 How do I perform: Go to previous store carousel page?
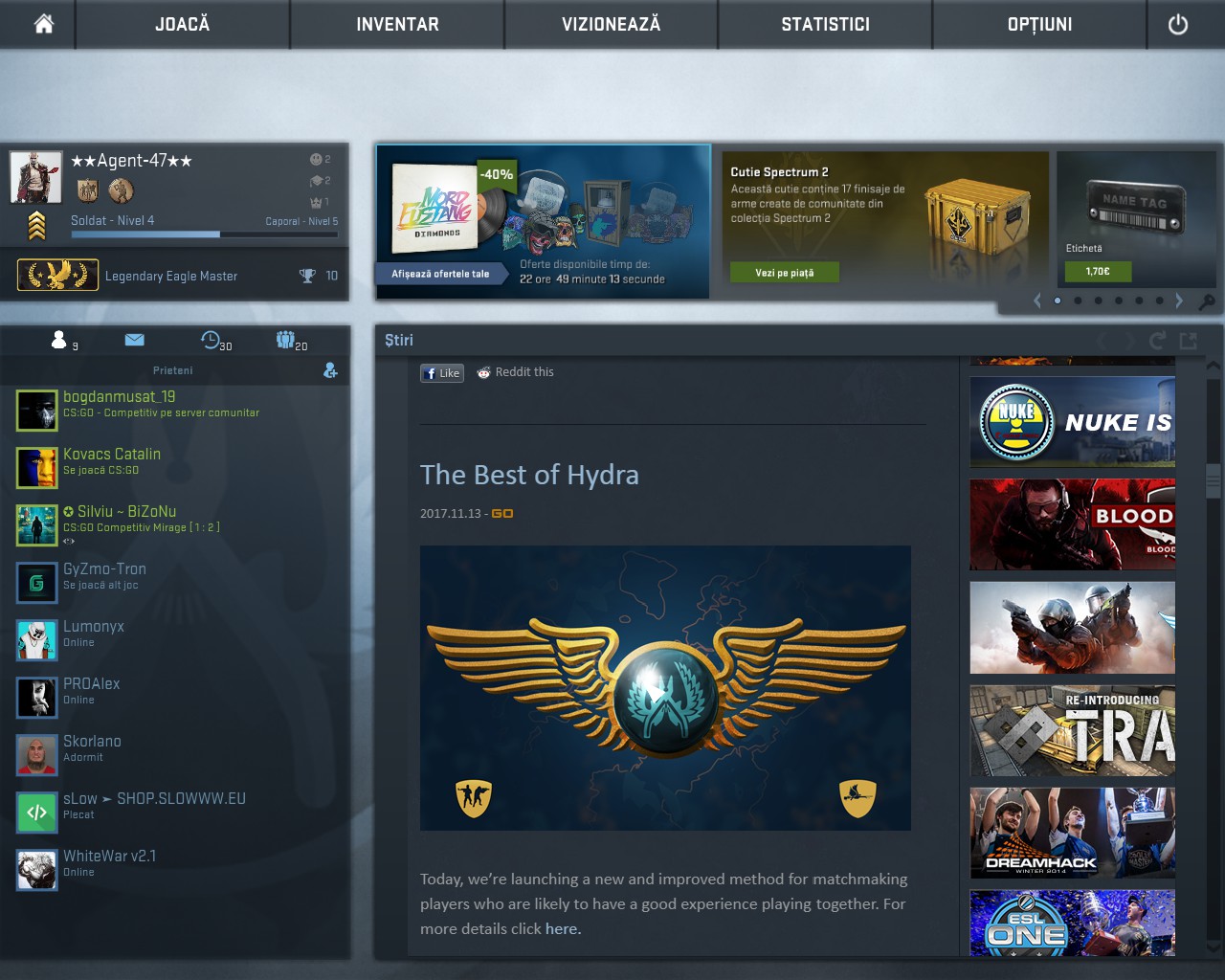coord(1037,301)
